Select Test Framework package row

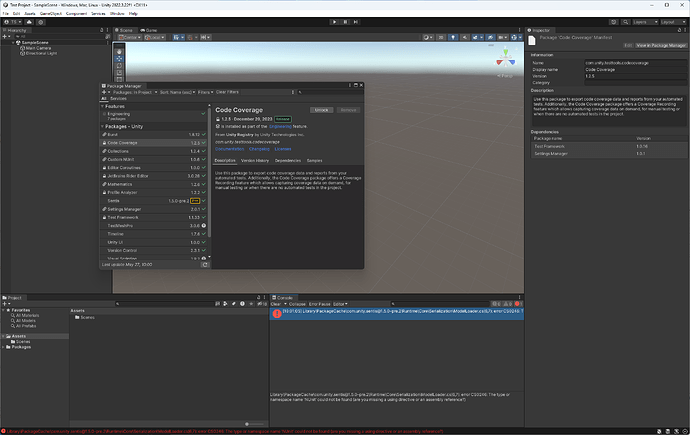tap(154, 218)
